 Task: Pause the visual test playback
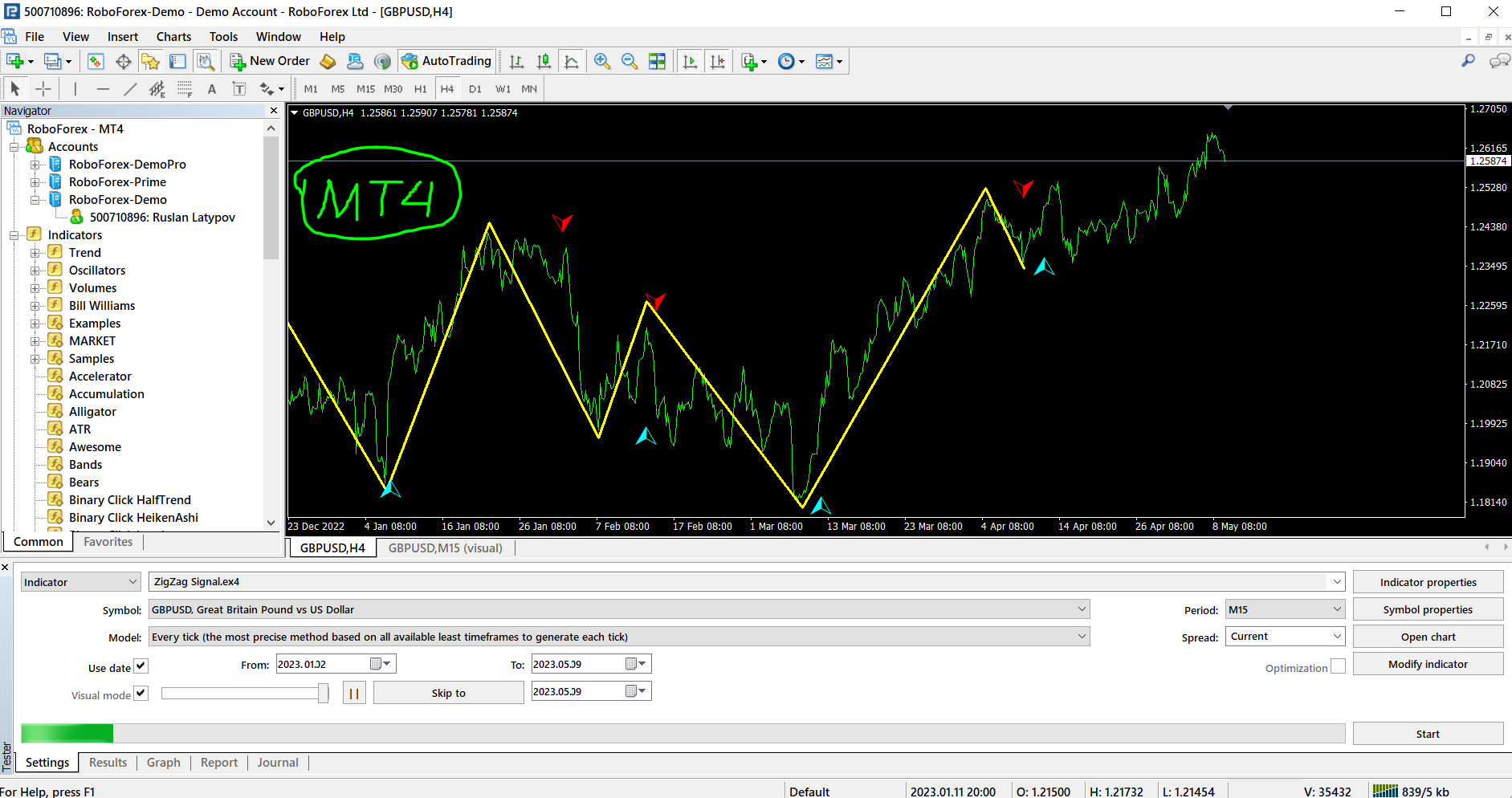[354, 693]
